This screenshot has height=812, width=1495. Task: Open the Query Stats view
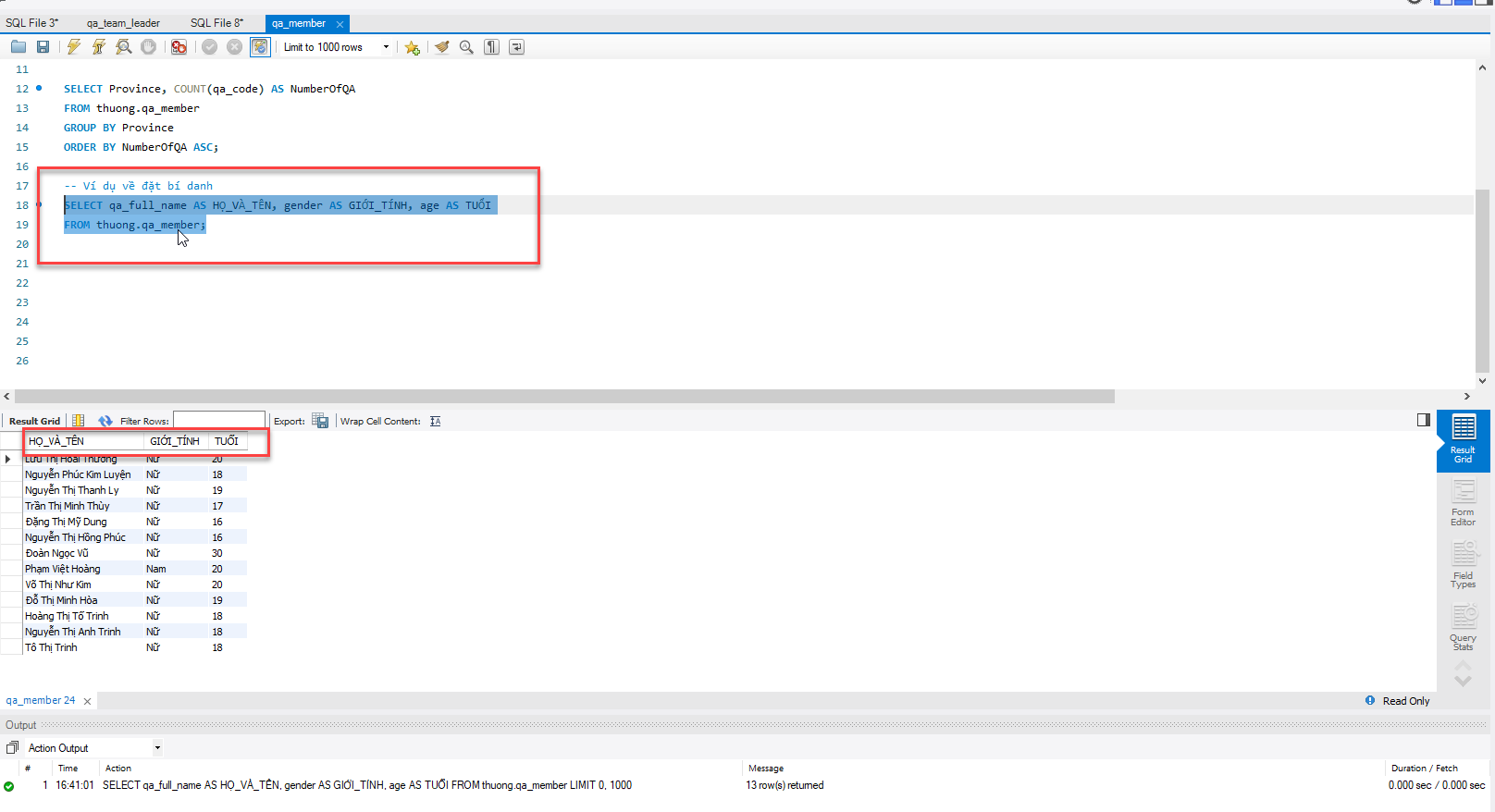(1464, 628)
